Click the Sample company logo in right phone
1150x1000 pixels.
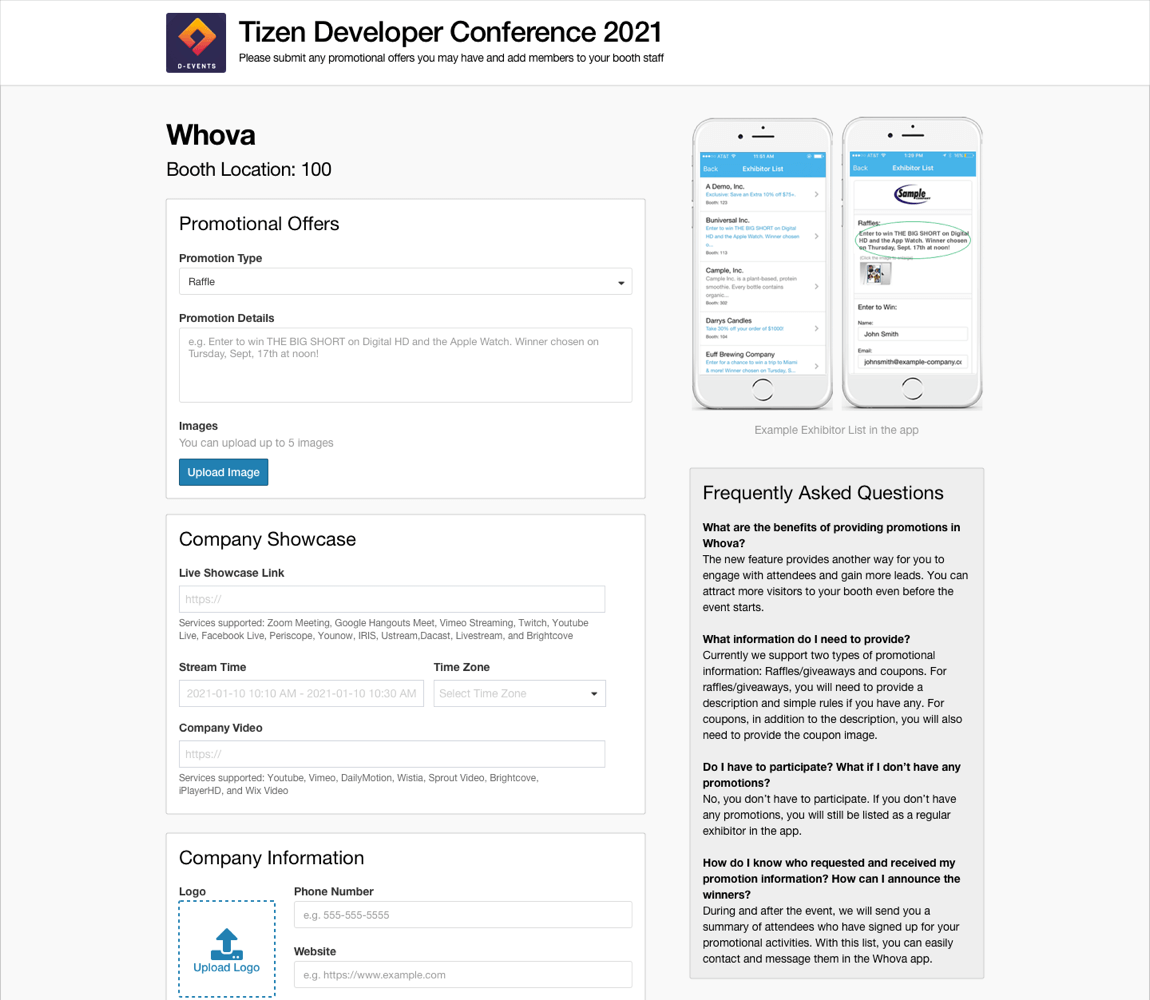point(911,194)
